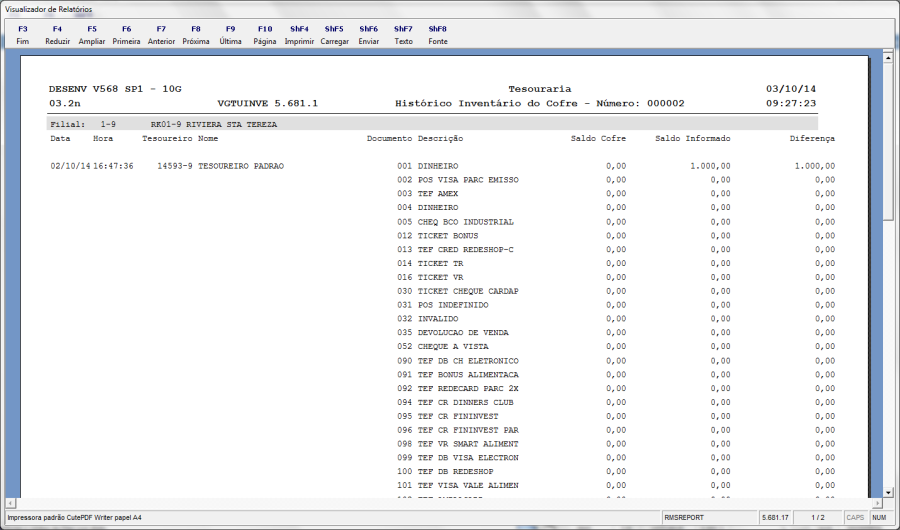Click the entry time 16:47:36

113,166
